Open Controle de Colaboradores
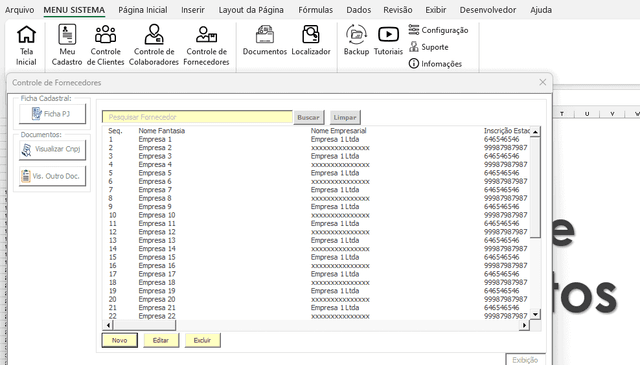 (x=154, y=45)
